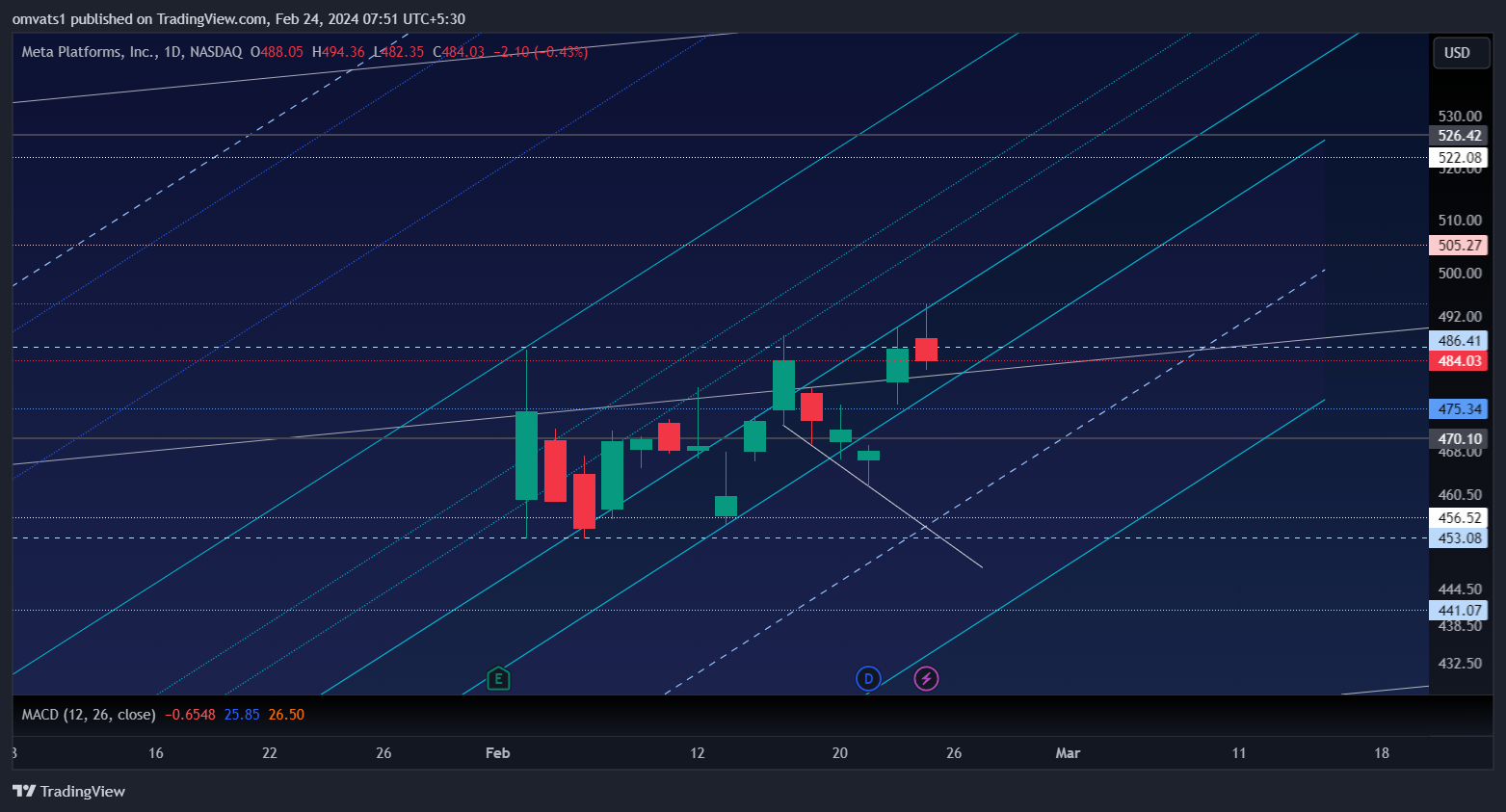Viewport: 1506px width, 812px height.
Task: Click the close price C484.03 value
Action: coord(459,52)
